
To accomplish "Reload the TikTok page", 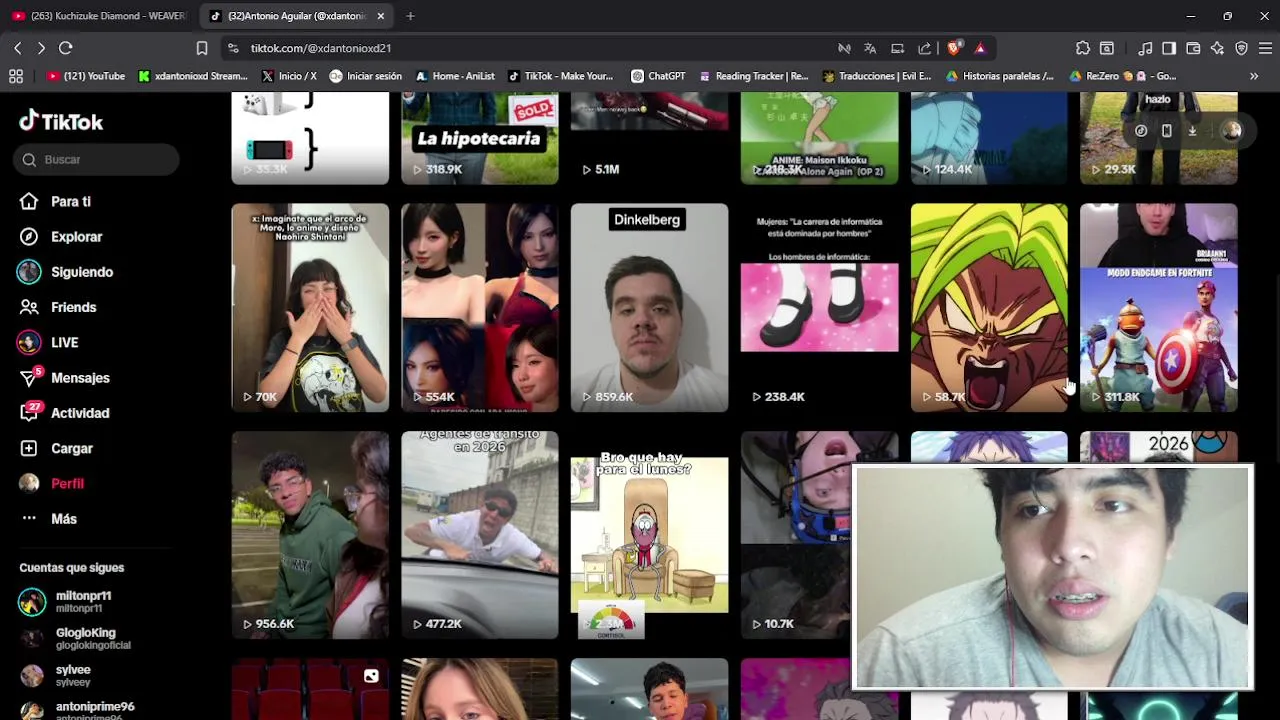I will pos(66,48).
